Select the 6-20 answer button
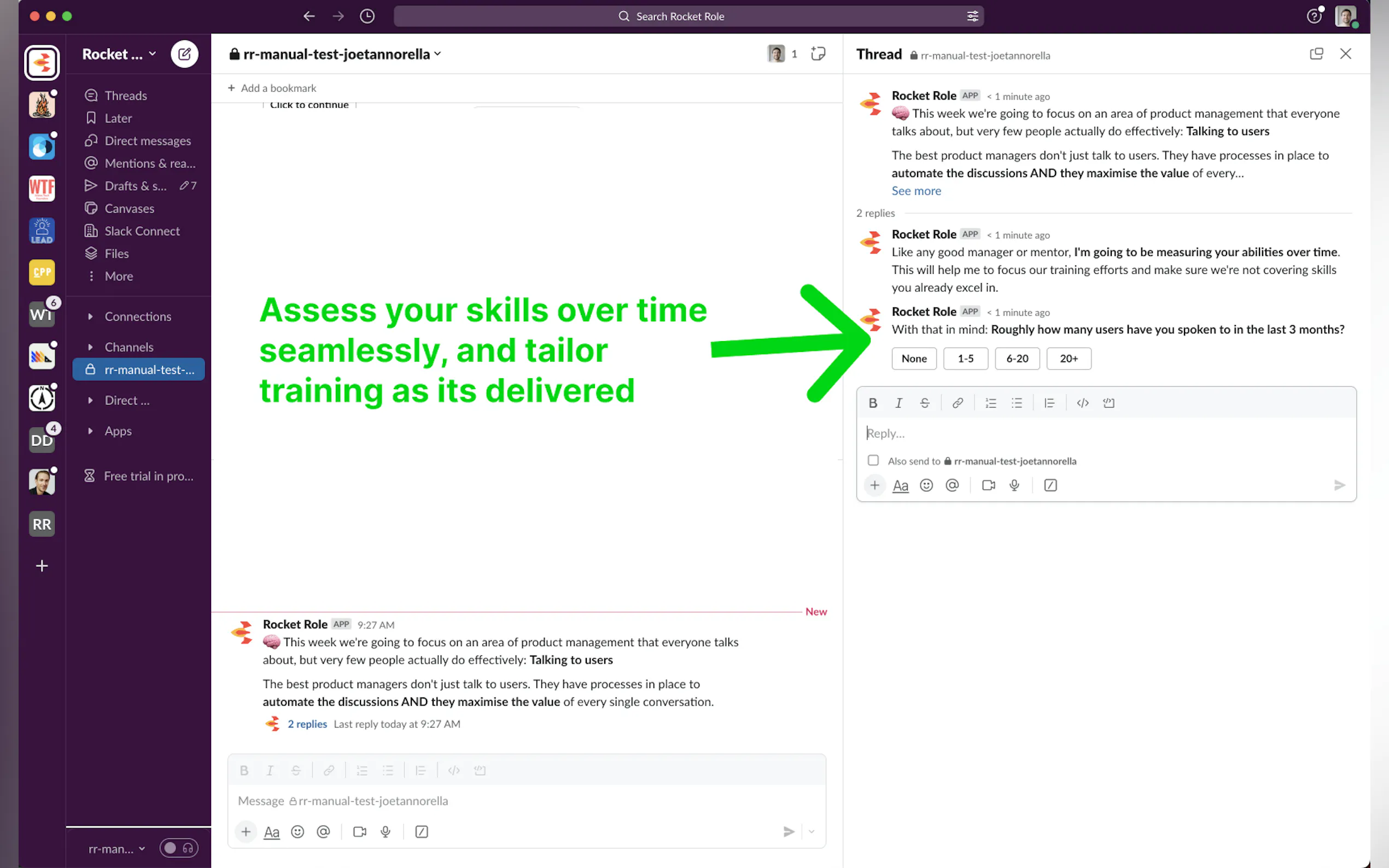The width and height of the screenshot is (1389, 868). pos(1017,359)
